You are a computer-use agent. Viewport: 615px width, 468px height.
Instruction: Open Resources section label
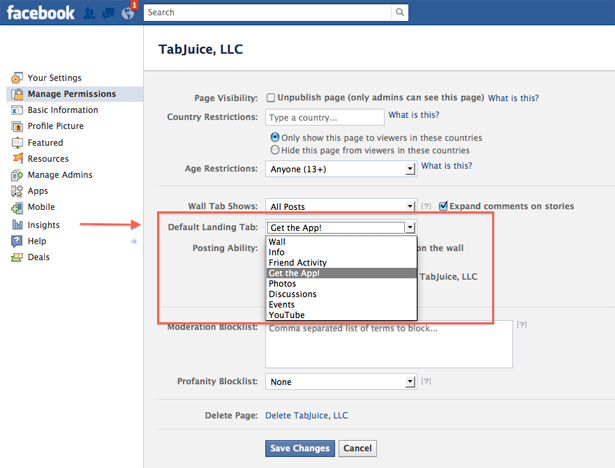click(48, 158)
